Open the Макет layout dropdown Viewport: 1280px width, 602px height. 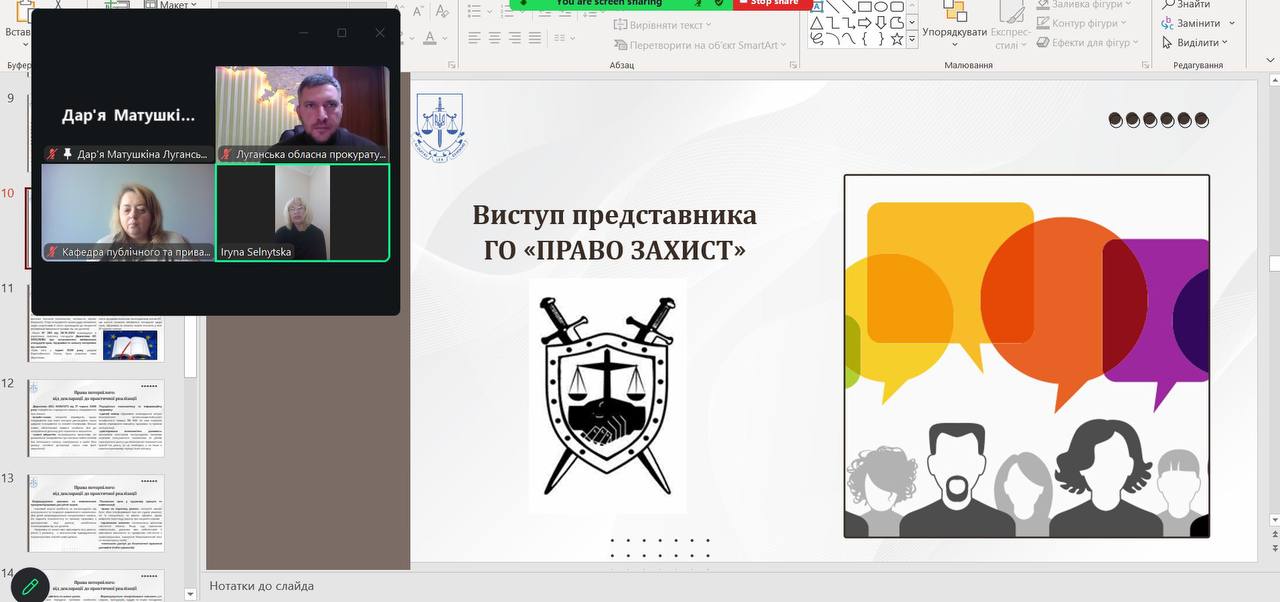(x=168, y=5)
